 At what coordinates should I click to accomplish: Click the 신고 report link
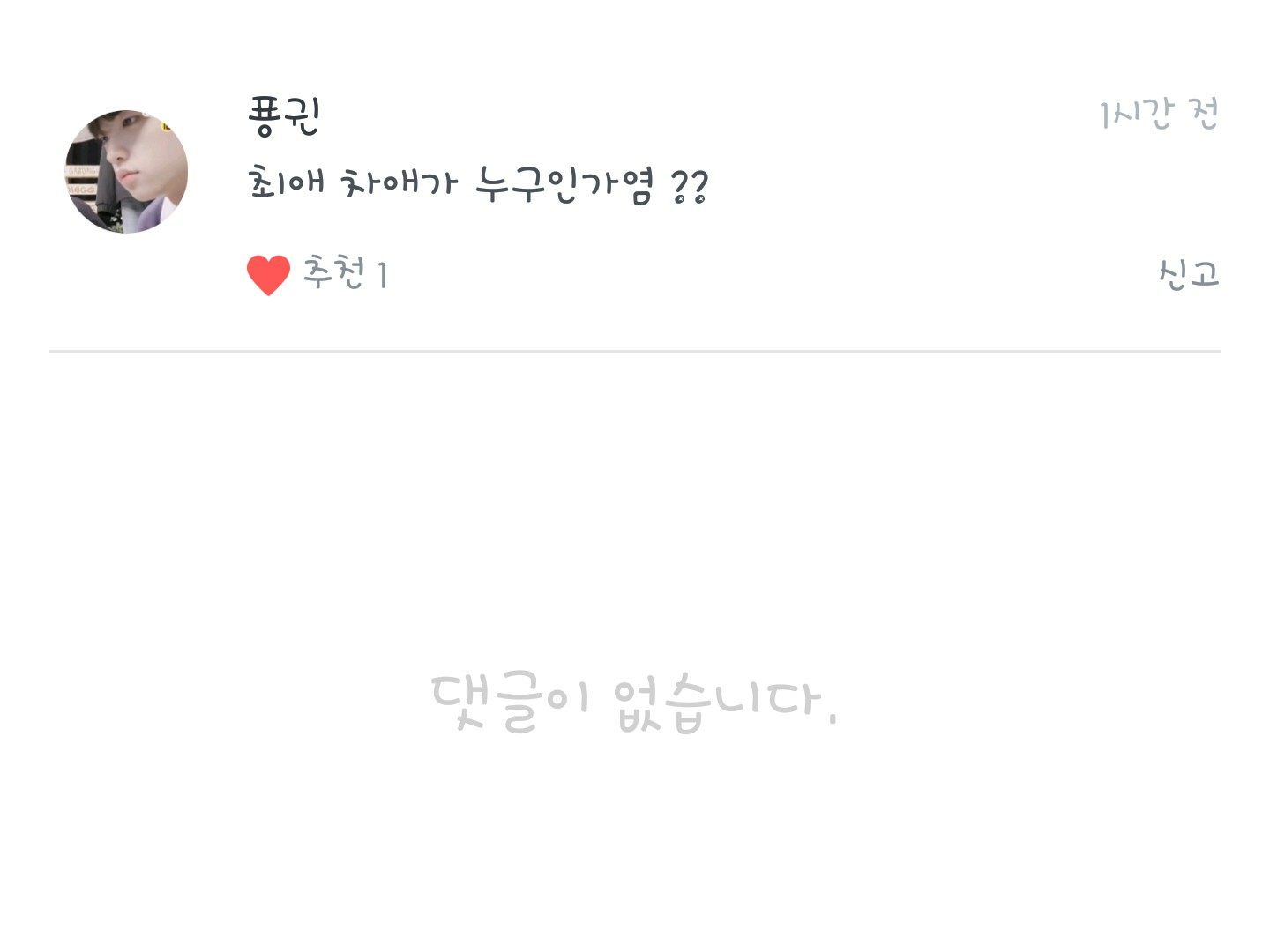coord(1189,274)
